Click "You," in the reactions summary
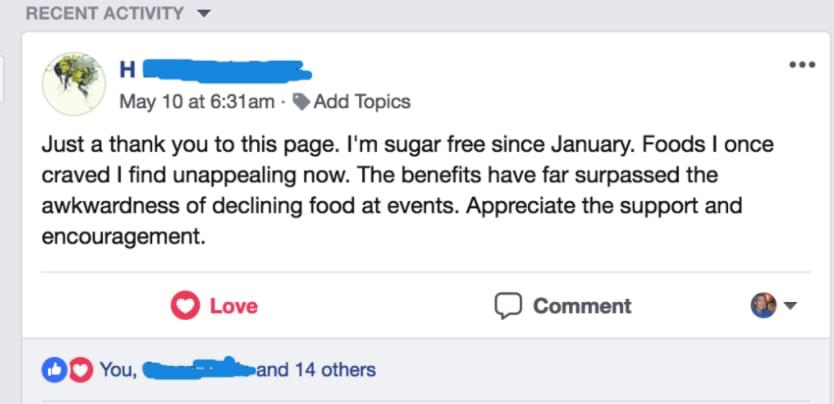 119,369
